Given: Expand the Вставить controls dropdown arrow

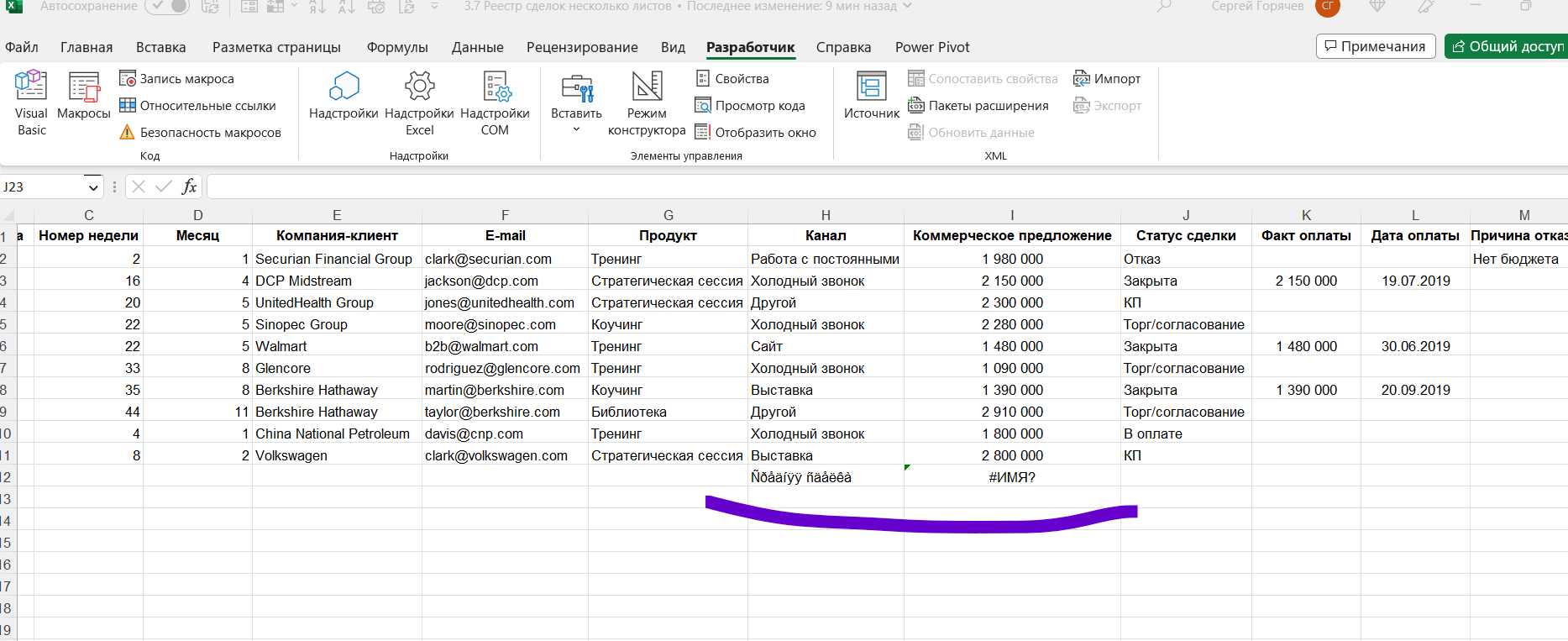Looking at the screenshot, I should pos(576,129).
